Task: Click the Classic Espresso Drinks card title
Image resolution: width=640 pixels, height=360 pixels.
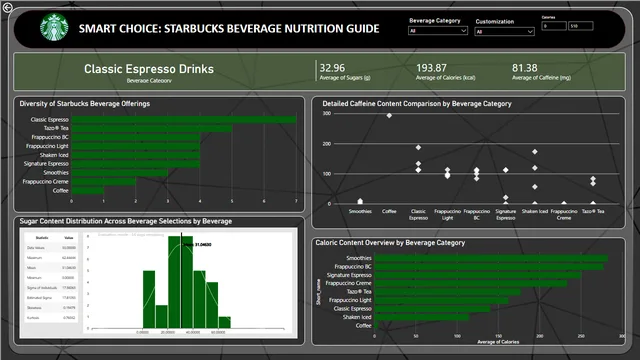Action: pyautogui.click(x=149, y=69)
